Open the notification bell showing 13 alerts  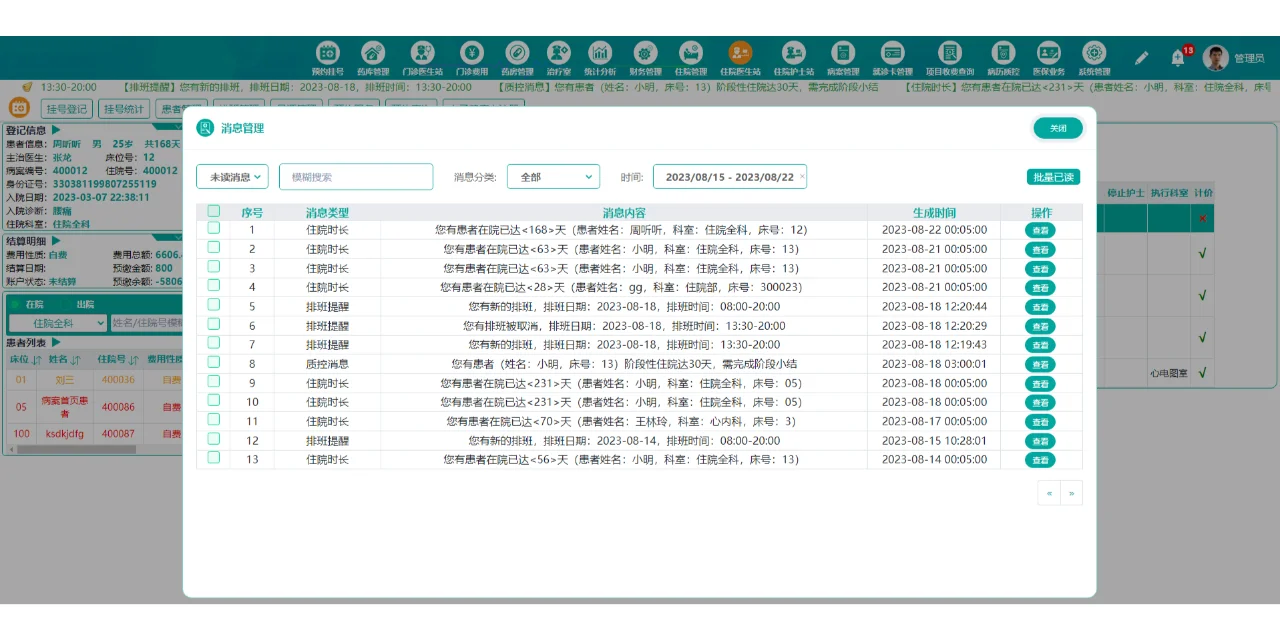click(x=1177, y=57)
